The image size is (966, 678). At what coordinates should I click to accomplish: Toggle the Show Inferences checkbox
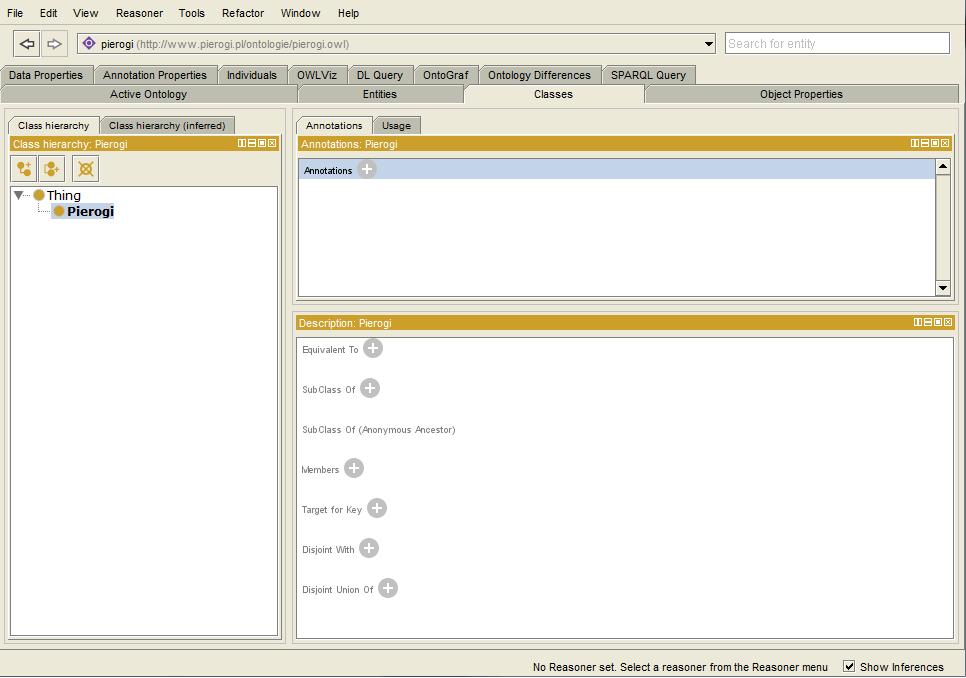point(849,666)
